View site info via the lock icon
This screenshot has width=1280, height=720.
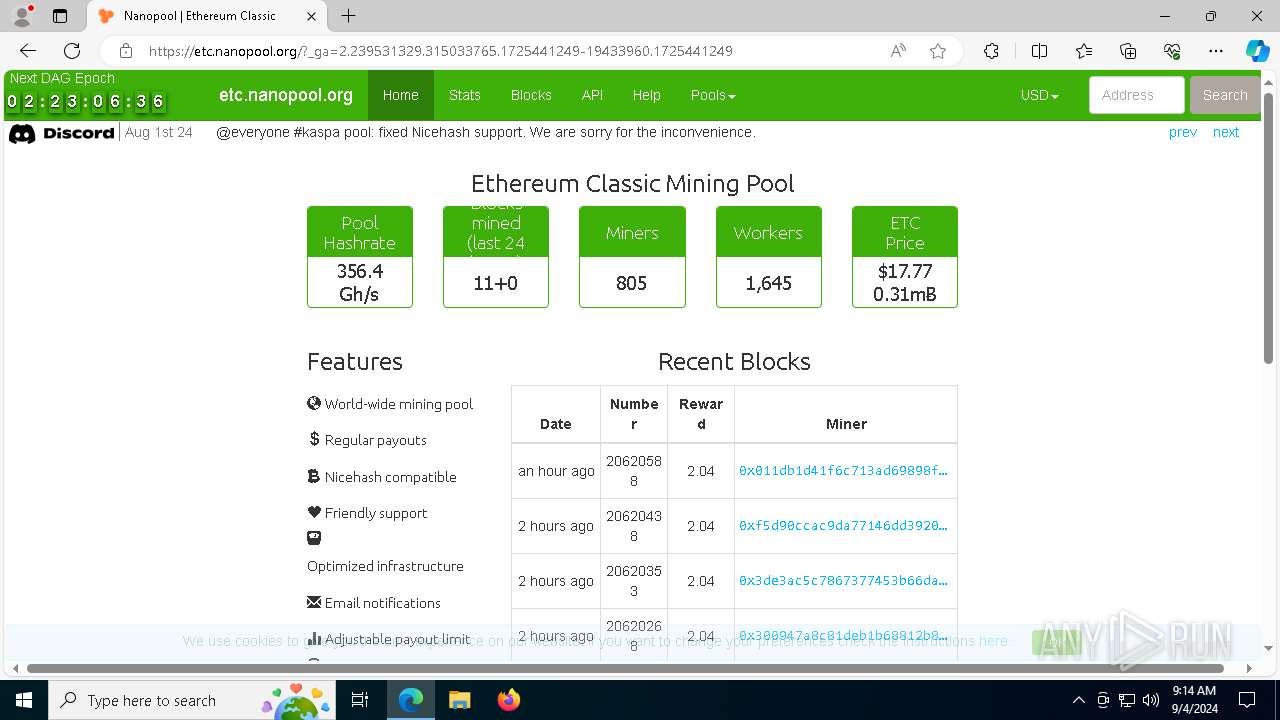pos(126,51)
